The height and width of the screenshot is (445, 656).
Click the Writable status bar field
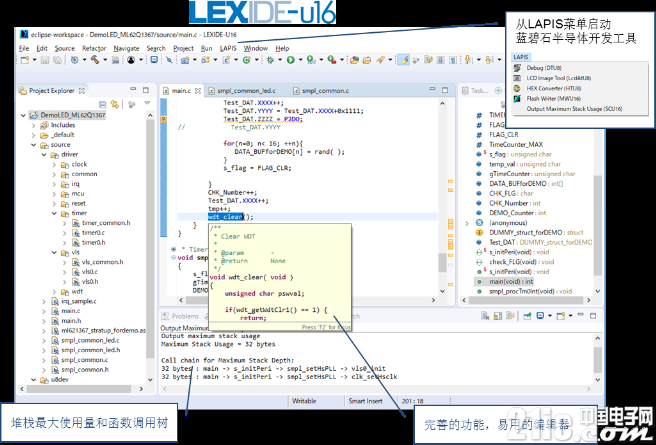pos(304,401)
